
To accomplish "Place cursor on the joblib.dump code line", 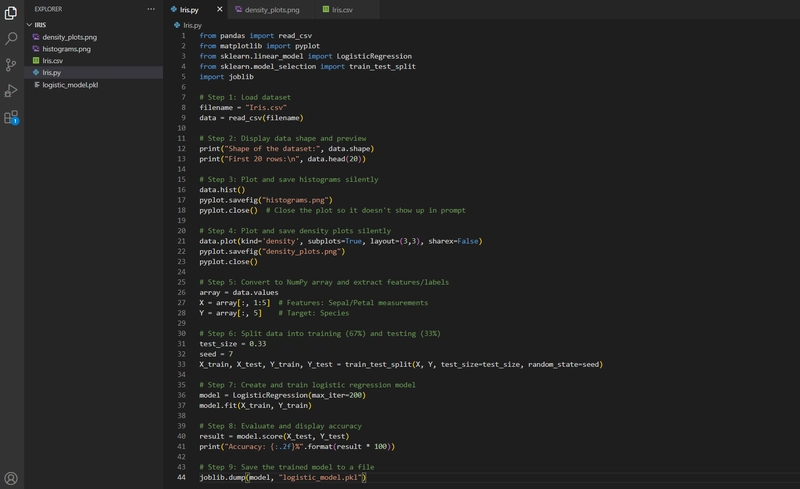I will [283, 477].
